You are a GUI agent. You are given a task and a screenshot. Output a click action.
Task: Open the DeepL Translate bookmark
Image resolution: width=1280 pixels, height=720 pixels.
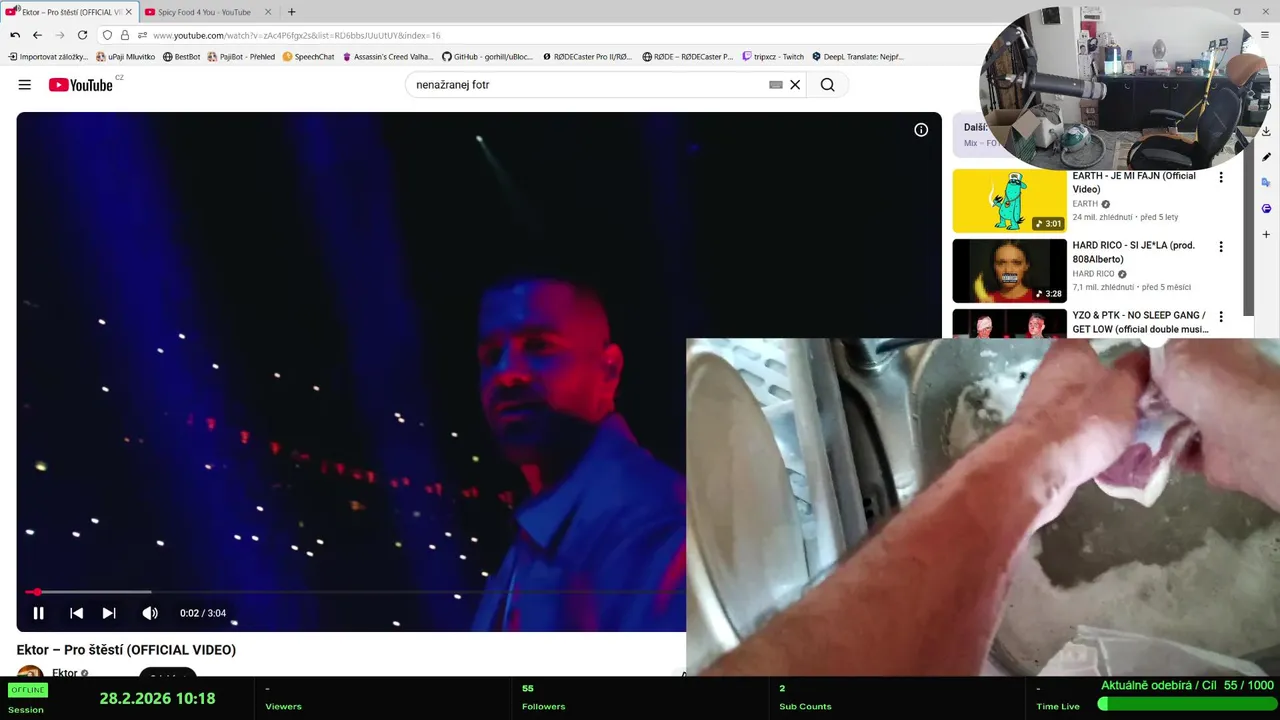[858, 57]
